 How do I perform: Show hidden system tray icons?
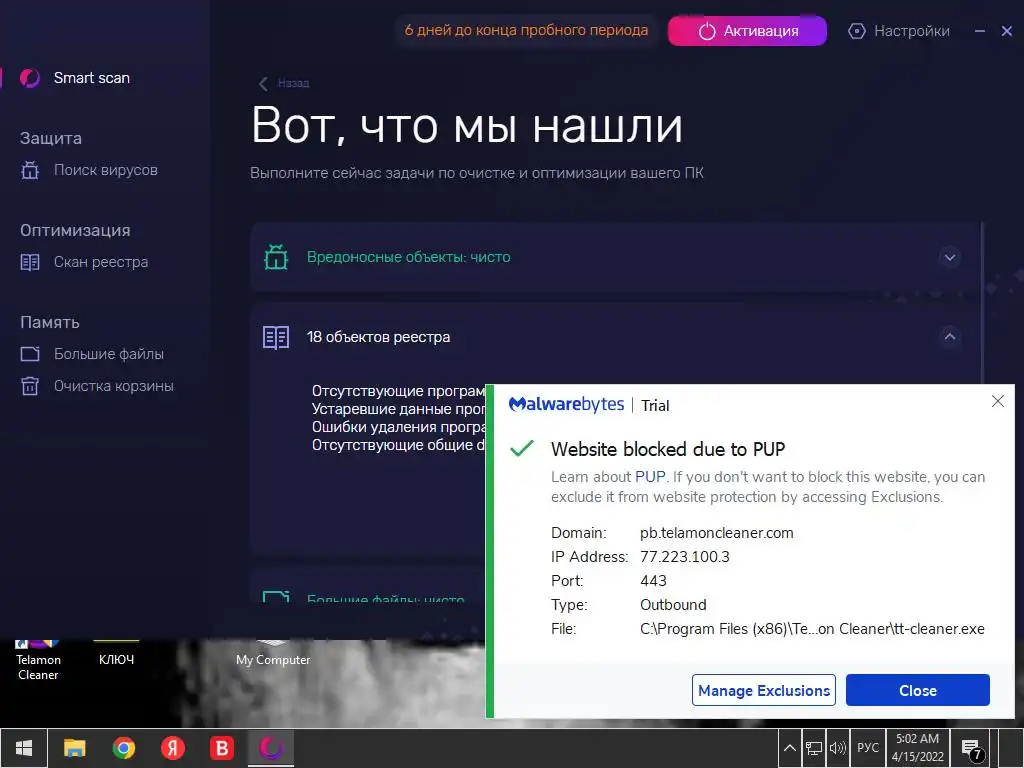coord(790,748)
